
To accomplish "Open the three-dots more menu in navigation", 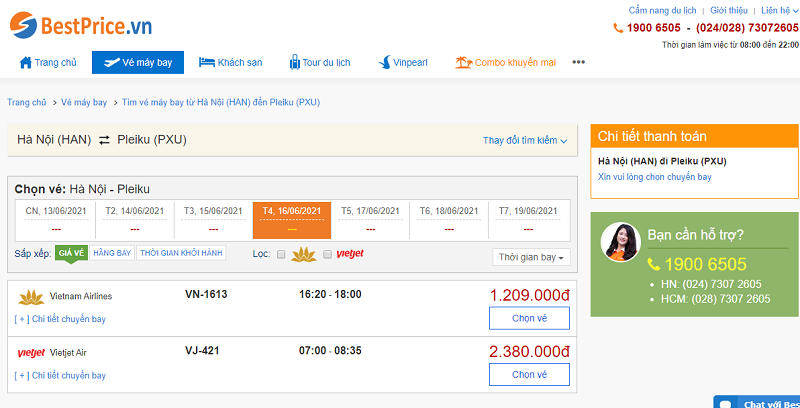I will click(578, 62).
